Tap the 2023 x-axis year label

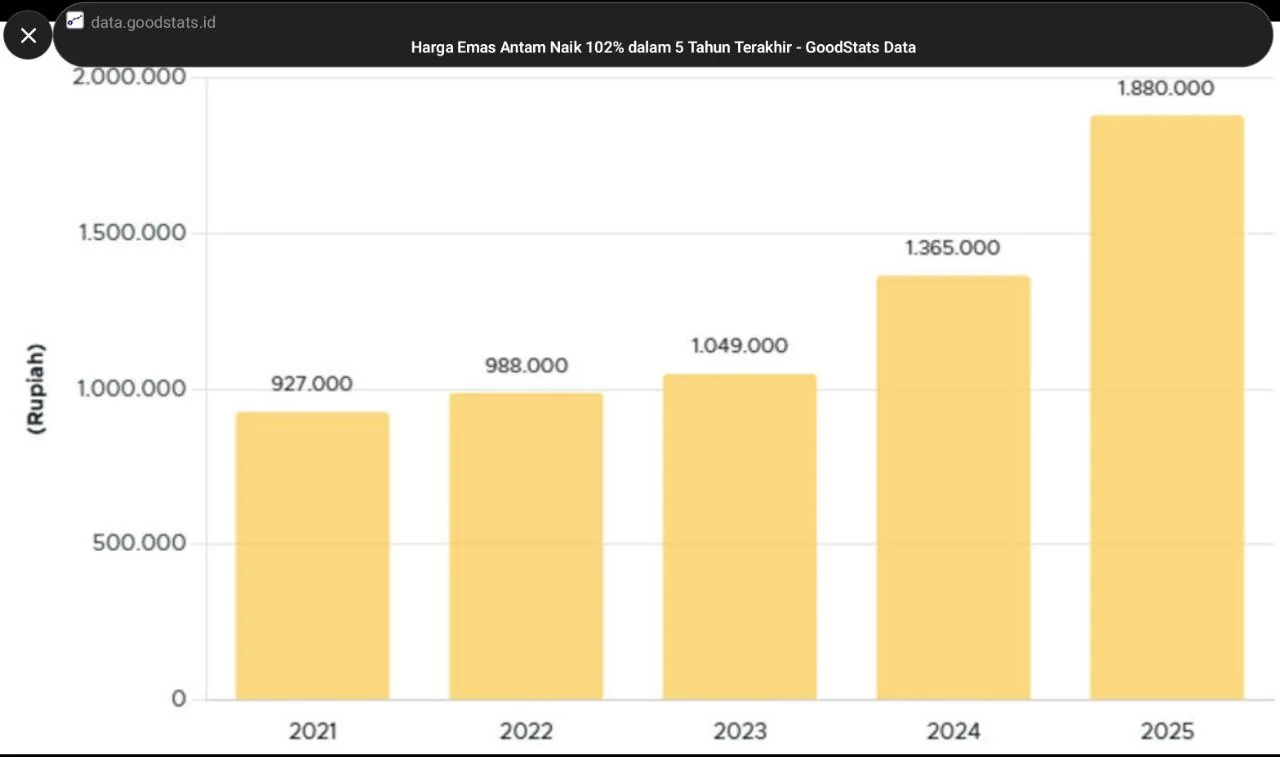pyautogui.click(x=740, y=732)
